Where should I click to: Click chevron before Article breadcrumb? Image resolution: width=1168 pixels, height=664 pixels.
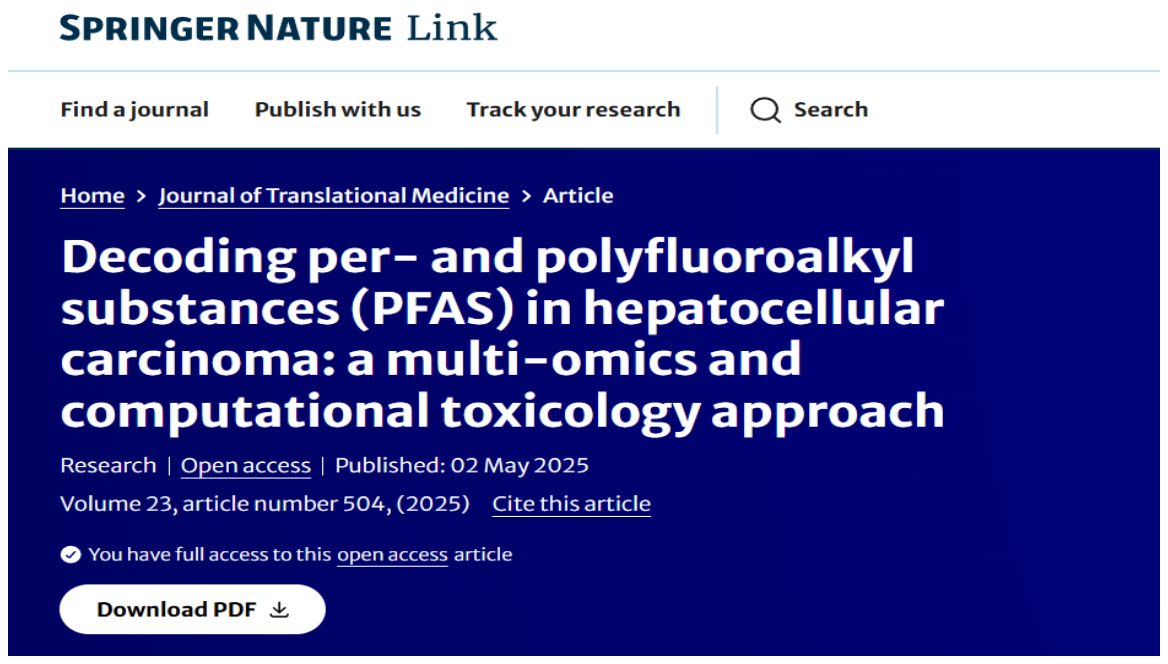(x=527, y=196)
